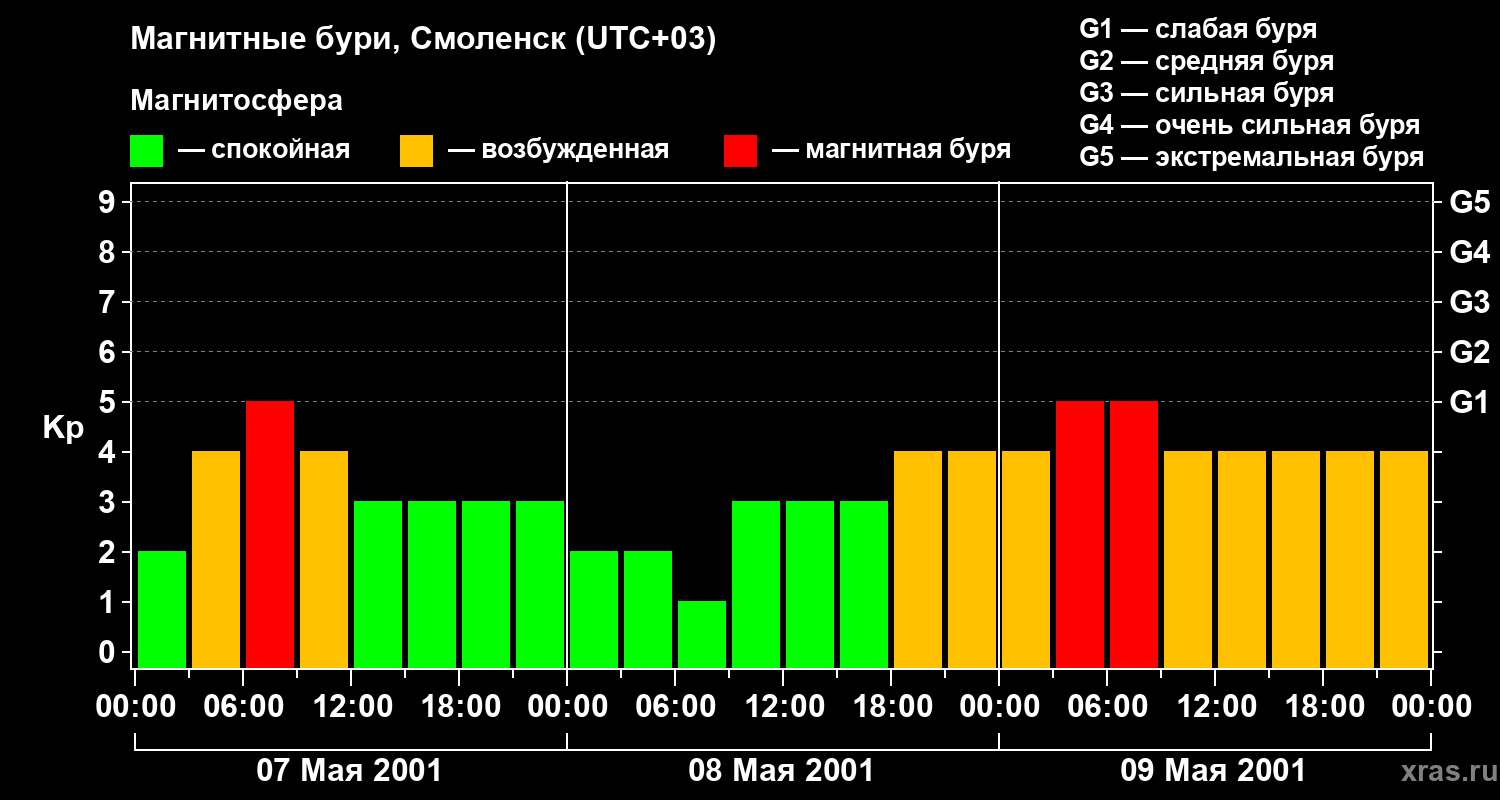Click the '18:00' time label under 09 Мая

pos(1323,707)
